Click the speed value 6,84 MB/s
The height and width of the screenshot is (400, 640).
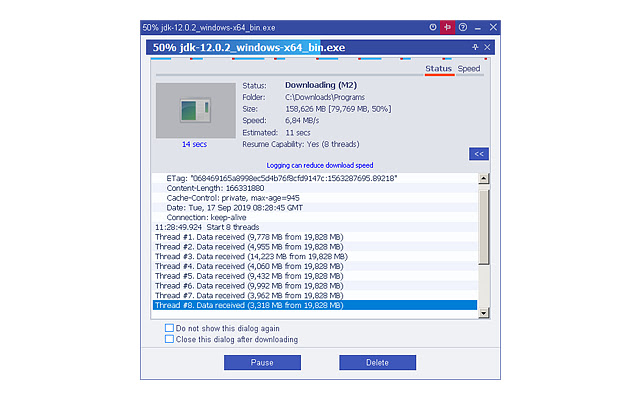tap(302, 120)
